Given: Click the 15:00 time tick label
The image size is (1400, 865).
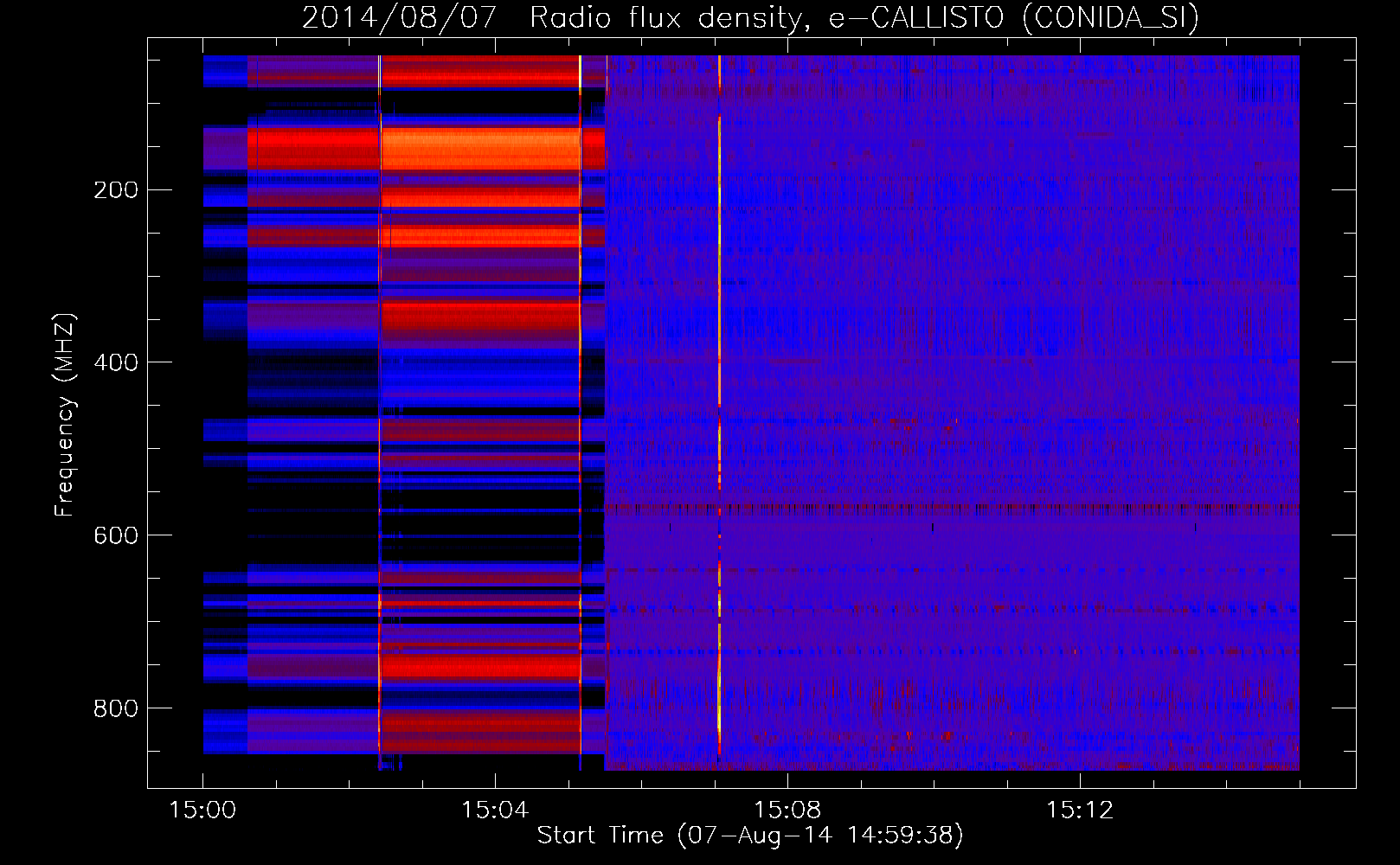Looking at the screenshot, I should click(x=202, y=810).
